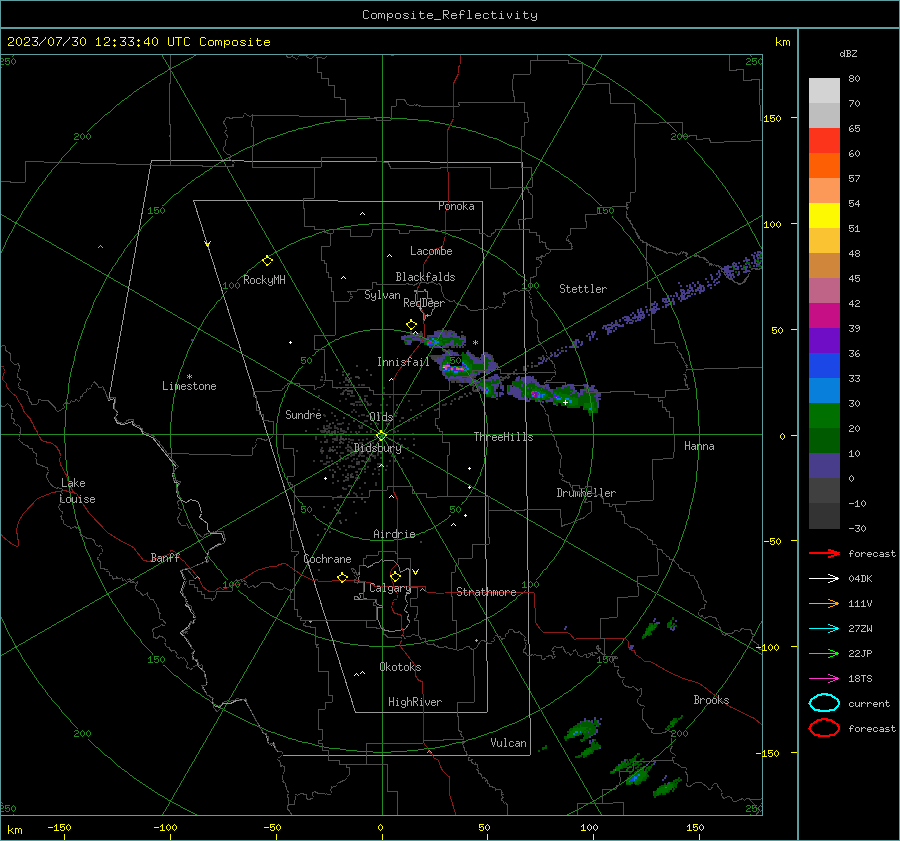Screen dimensions: 900x841
Task: Click the Banff town label
Action: pyautogui.click(x=165, y=557)
